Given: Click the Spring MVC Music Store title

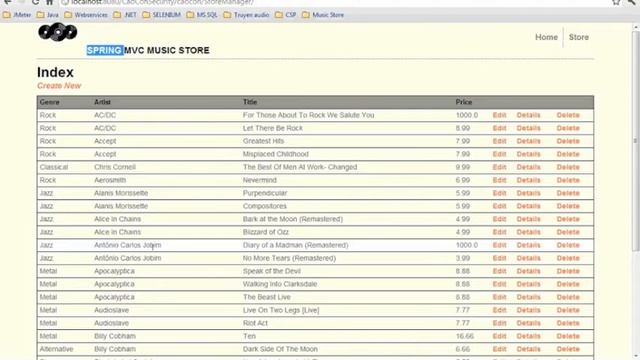Looking at the screenshot, I should pyautogui.click(x=148, y=50).
